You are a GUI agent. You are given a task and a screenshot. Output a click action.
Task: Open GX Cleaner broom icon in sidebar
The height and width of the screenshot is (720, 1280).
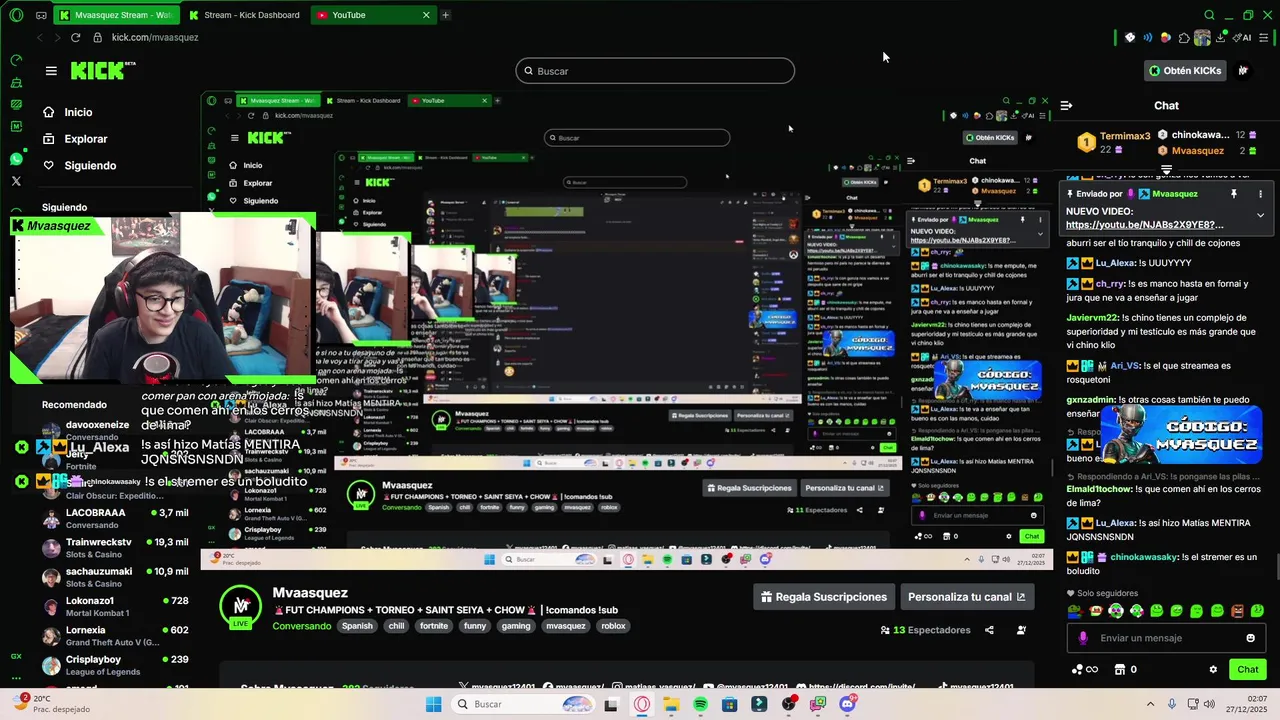[16, 82]
